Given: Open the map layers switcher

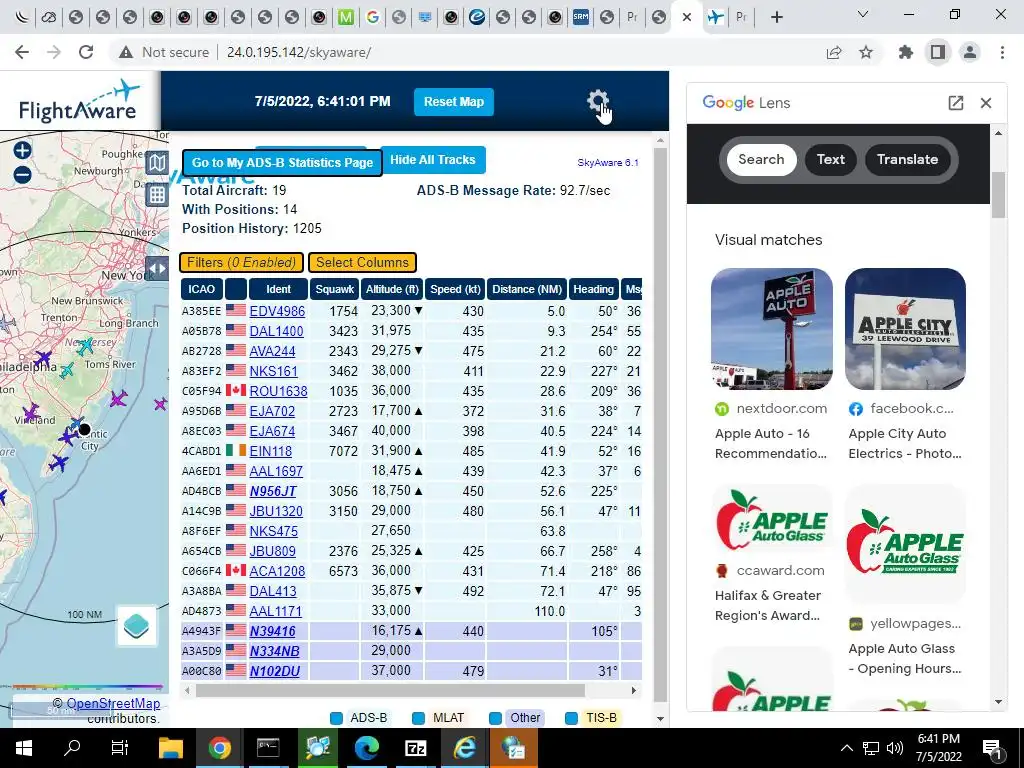Looking at the screenshot, I should tap(136, 626).
